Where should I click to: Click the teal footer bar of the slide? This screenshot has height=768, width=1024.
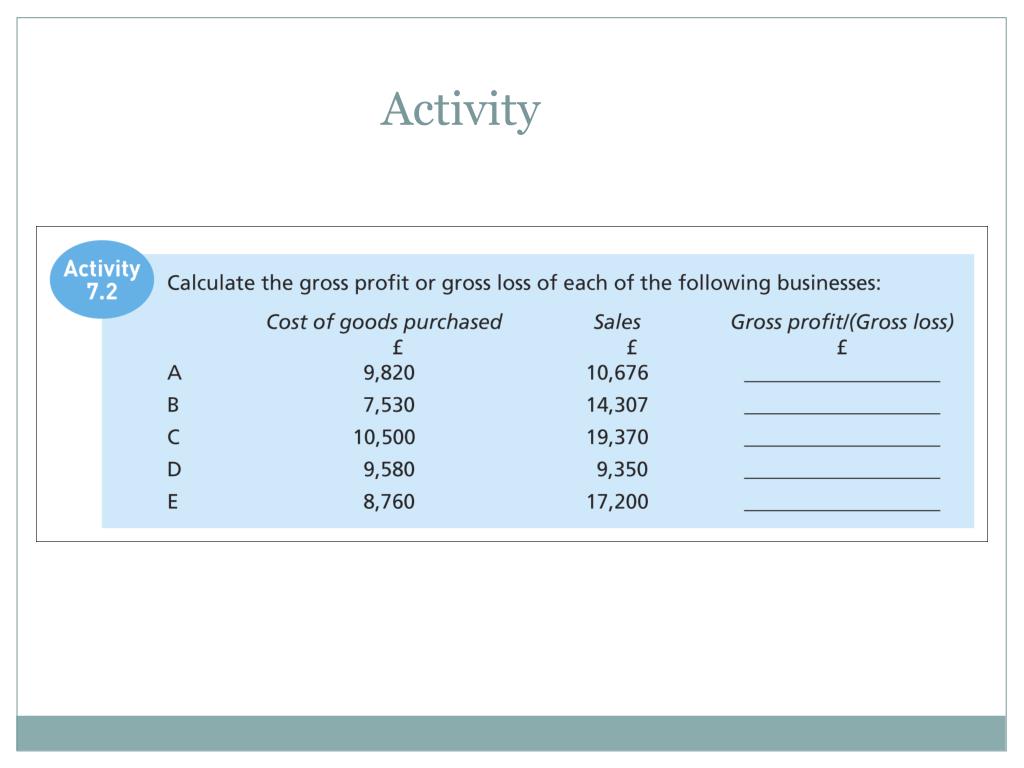[511, 733]
